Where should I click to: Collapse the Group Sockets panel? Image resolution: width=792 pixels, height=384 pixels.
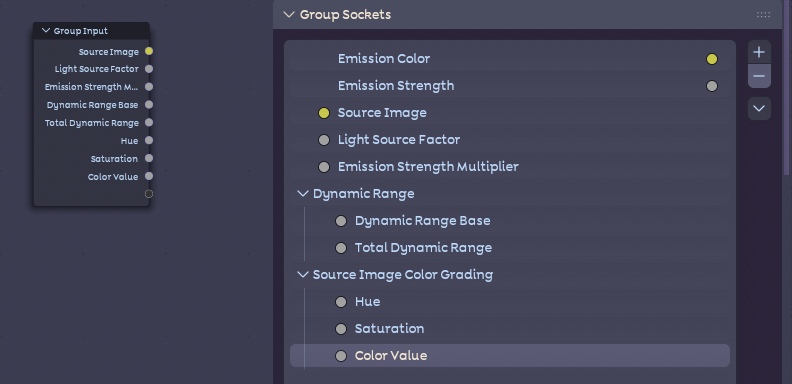click(289, 15)
